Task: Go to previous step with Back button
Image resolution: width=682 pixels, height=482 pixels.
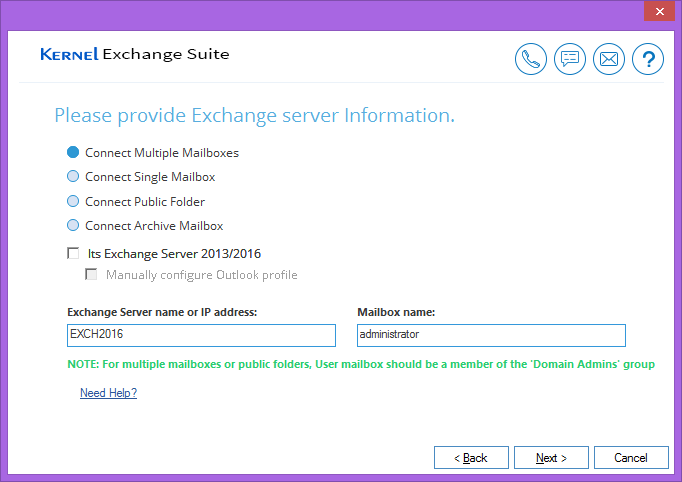Action: (x=471, y=458)
